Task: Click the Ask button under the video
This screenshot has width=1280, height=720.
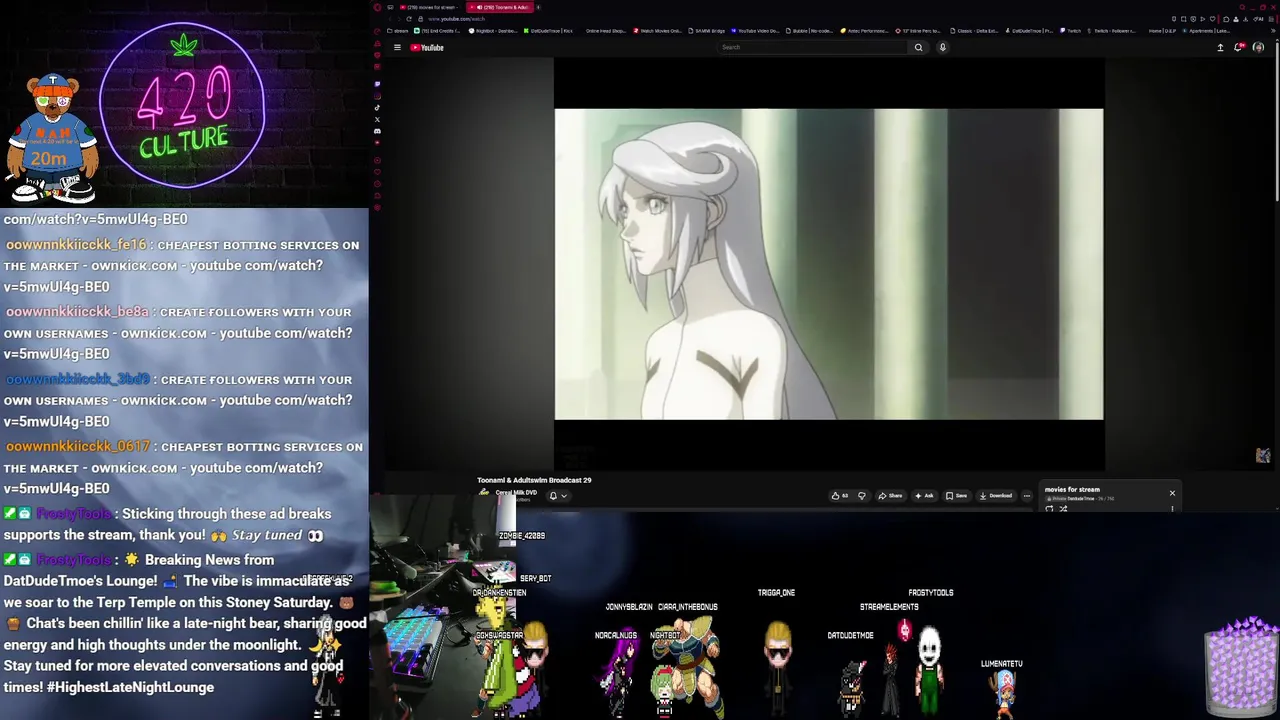Action: (924, 496)
